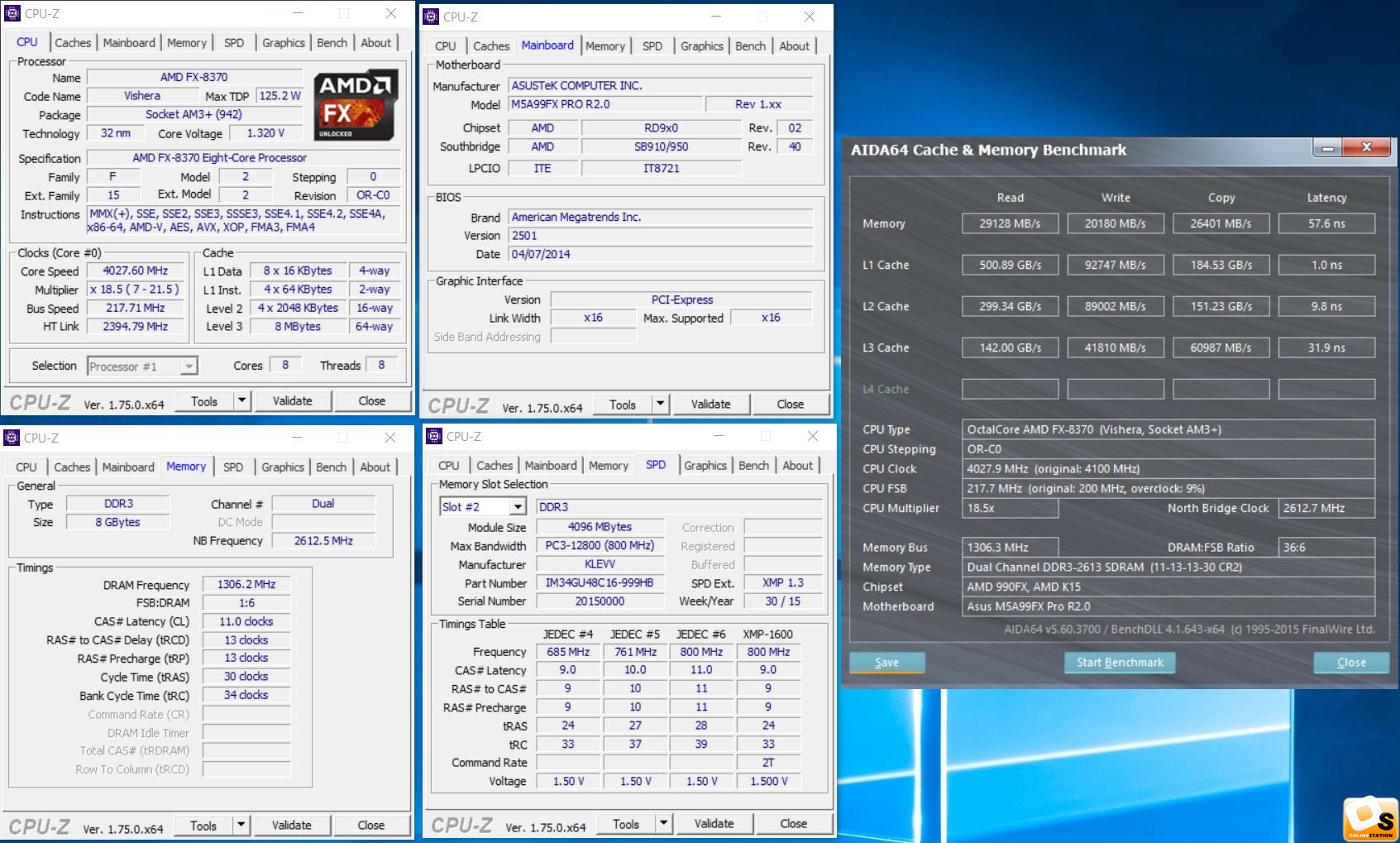This screenshot has width=1400, height=843.
Task: Click the Multiplier value x 18.5
Action: point(135,289)
